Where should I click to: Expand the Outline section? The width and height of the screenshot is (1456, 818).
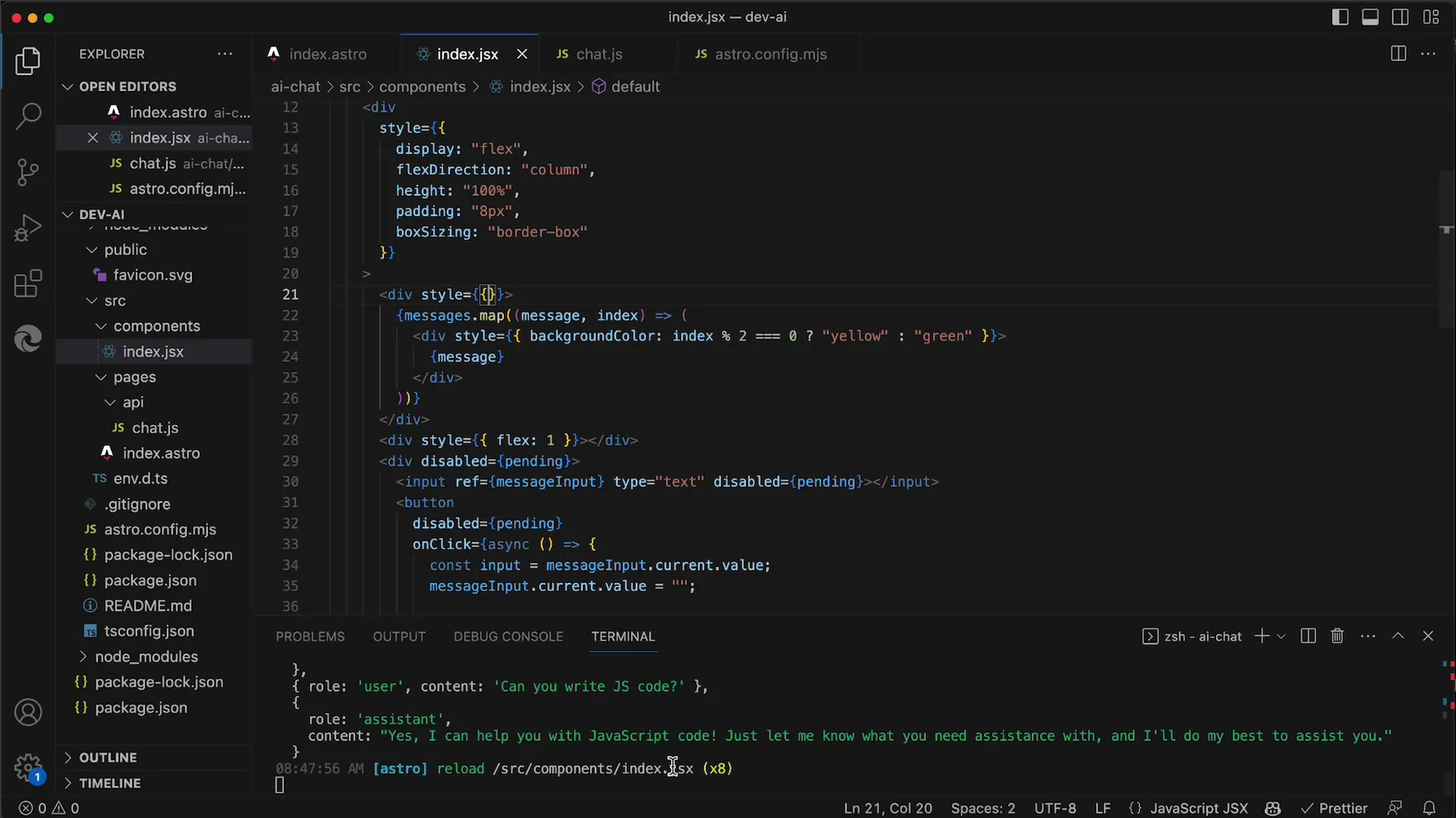coord(155,757)
